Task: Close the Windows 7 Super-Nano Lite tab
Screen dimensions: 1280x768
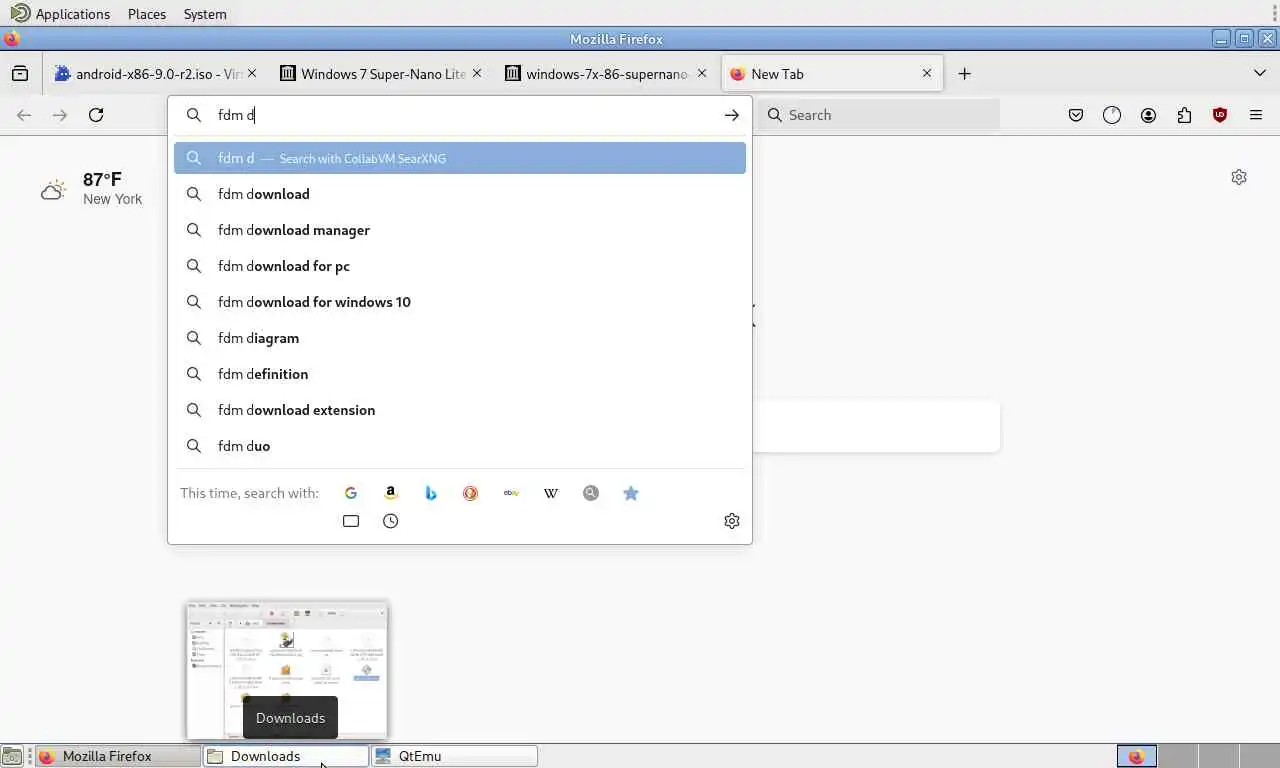Action: pos(477,74)
